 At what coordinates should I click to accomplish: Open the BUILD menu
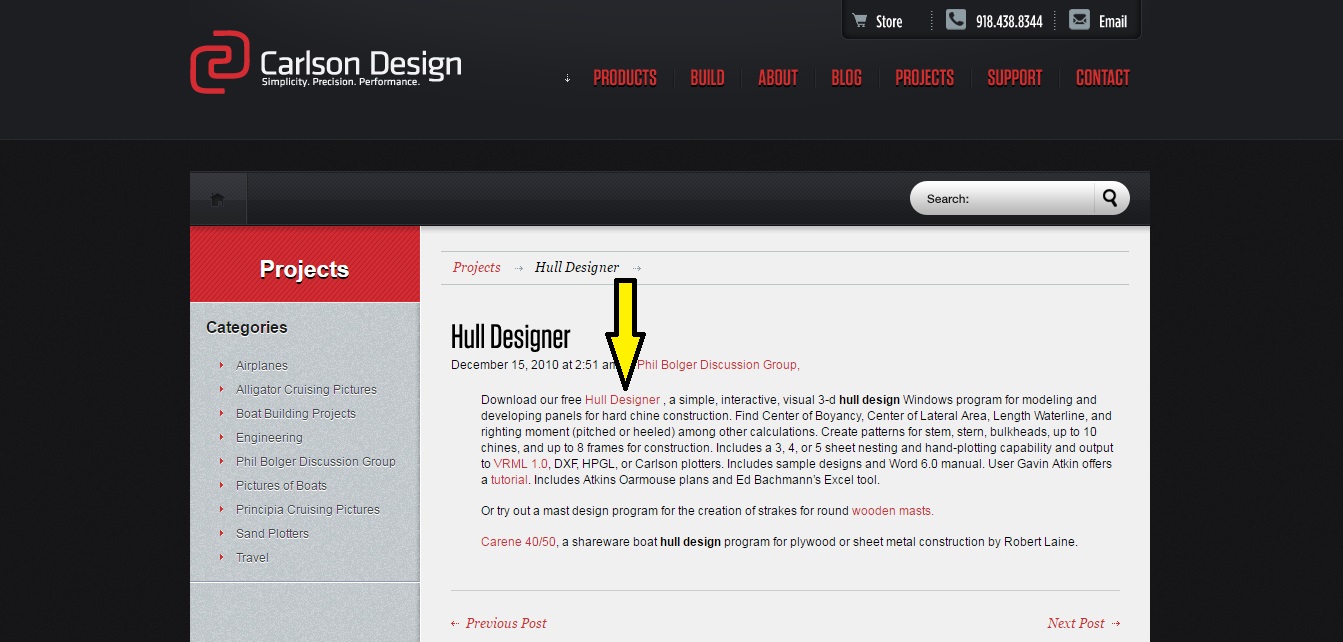click(x=707, y=78)
